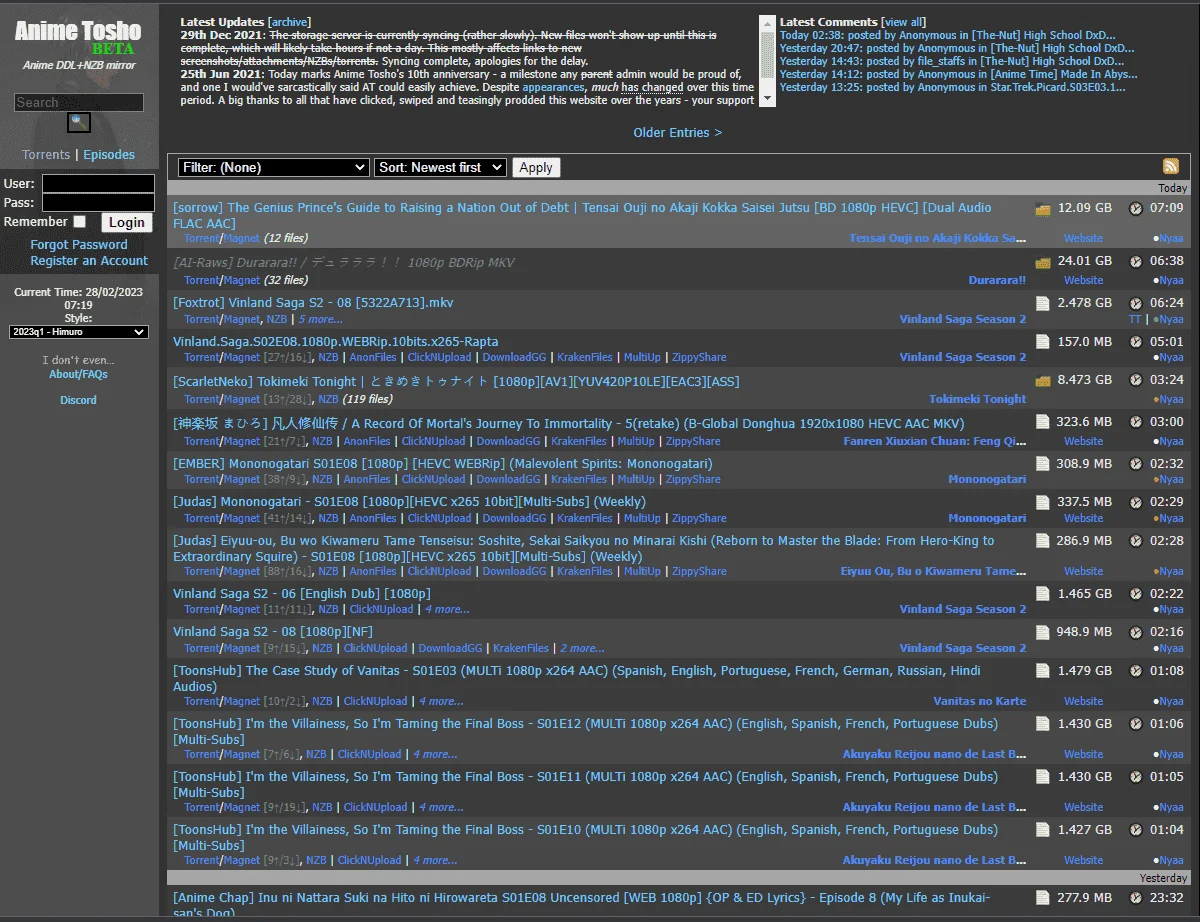Viewport: 1200px width, 922px height.
Task: Click clock icon beside 02:29 time
Action: pos(1135,502)
